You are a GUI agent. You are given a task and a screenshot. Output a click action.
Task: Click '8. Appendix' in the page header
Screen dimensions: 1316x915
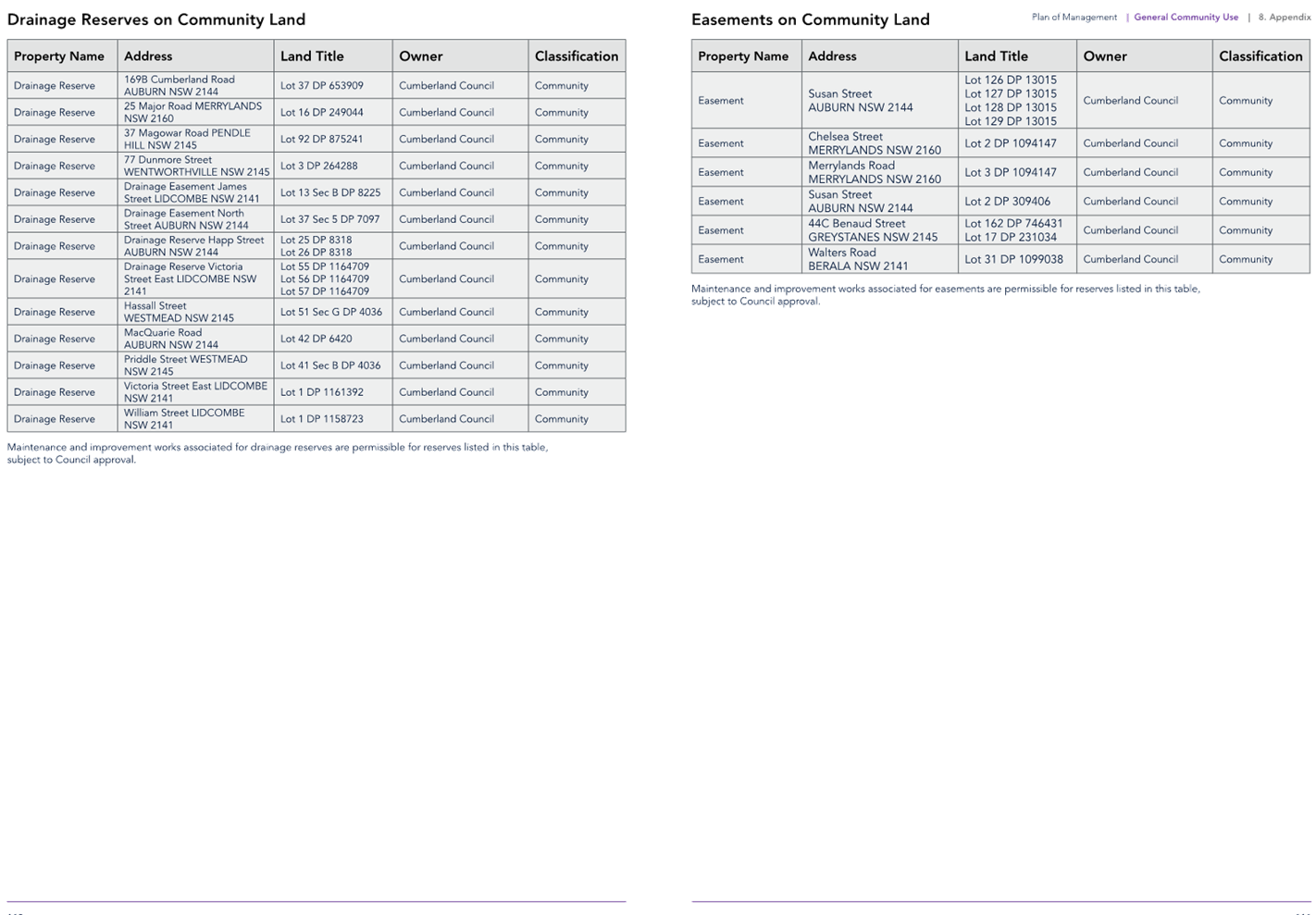click(x=1285, y=18)
